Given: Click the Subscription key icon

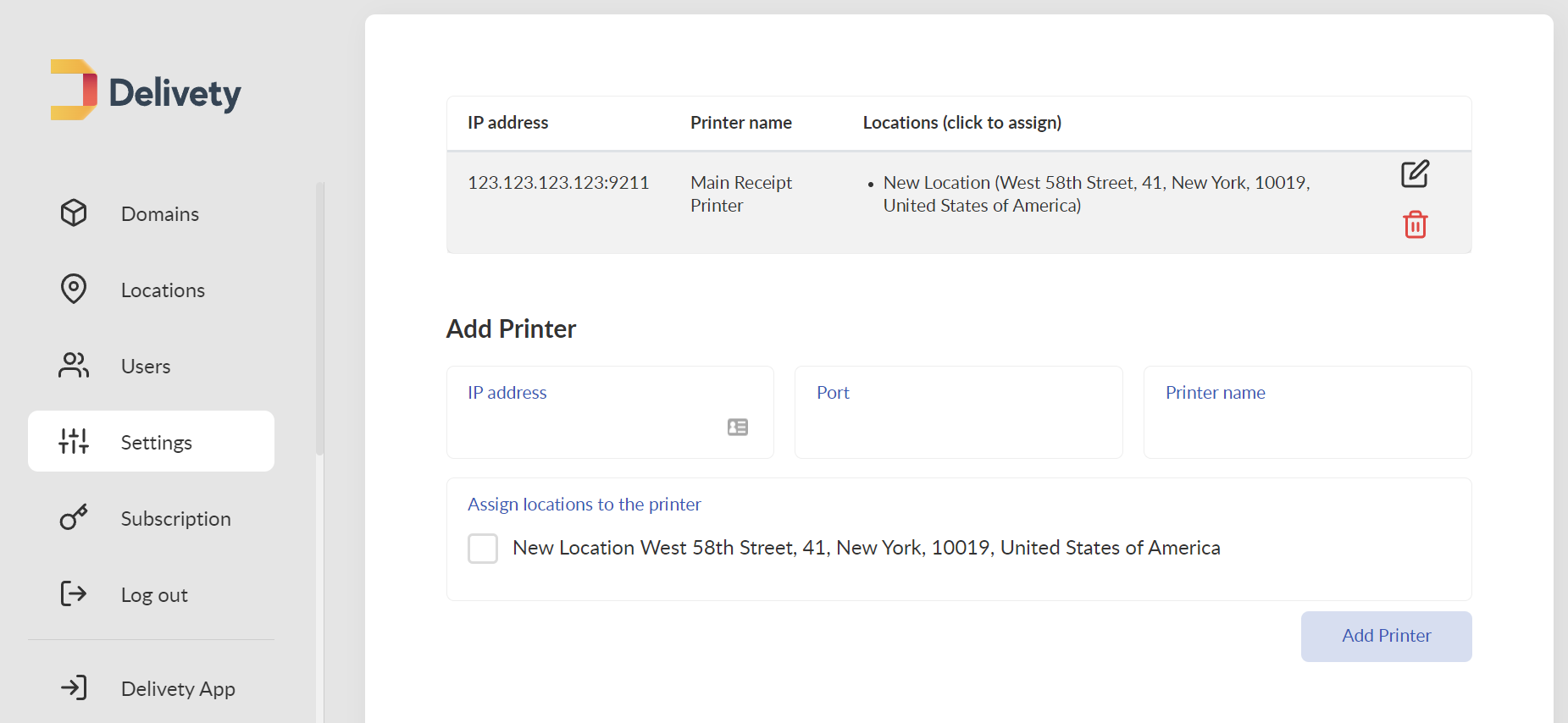Looking at the screenshot, I should (74, 517).
